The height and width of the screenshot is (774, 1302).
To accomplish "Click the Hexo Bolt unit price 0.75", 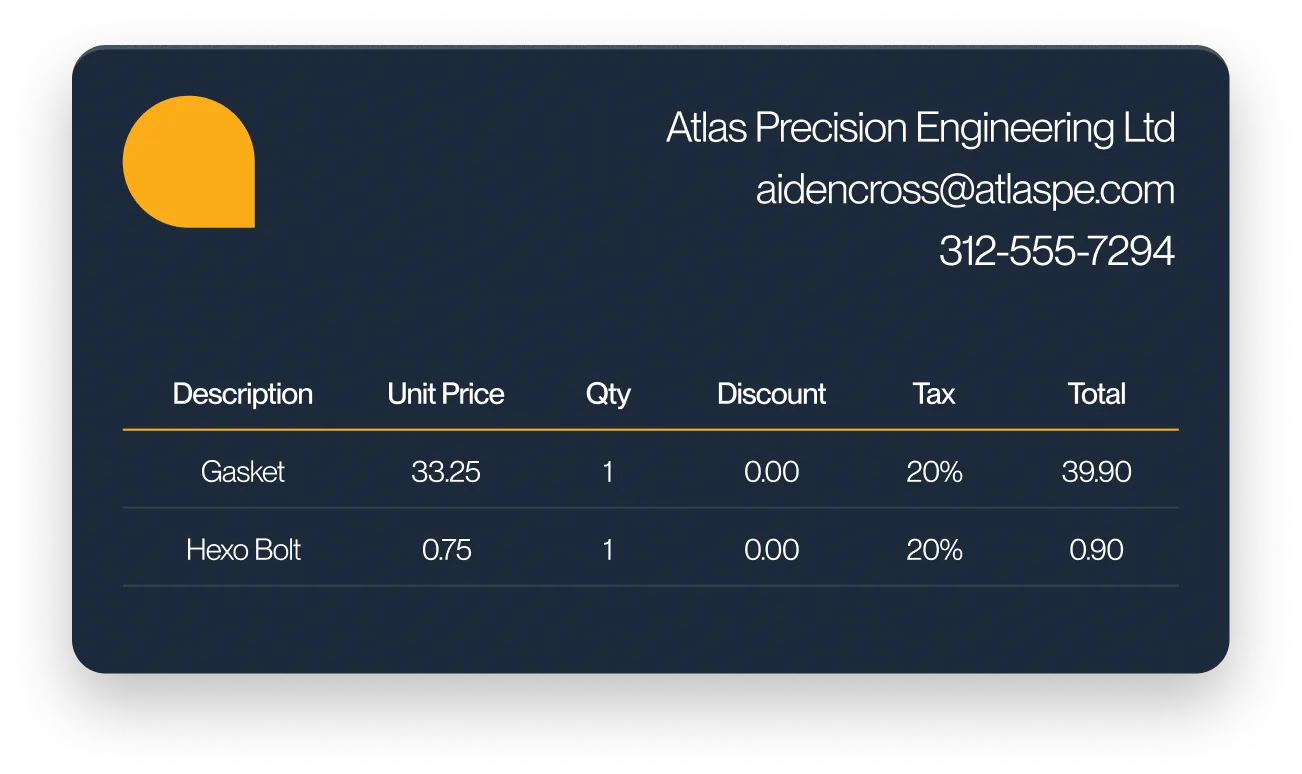I will [447, 550].
